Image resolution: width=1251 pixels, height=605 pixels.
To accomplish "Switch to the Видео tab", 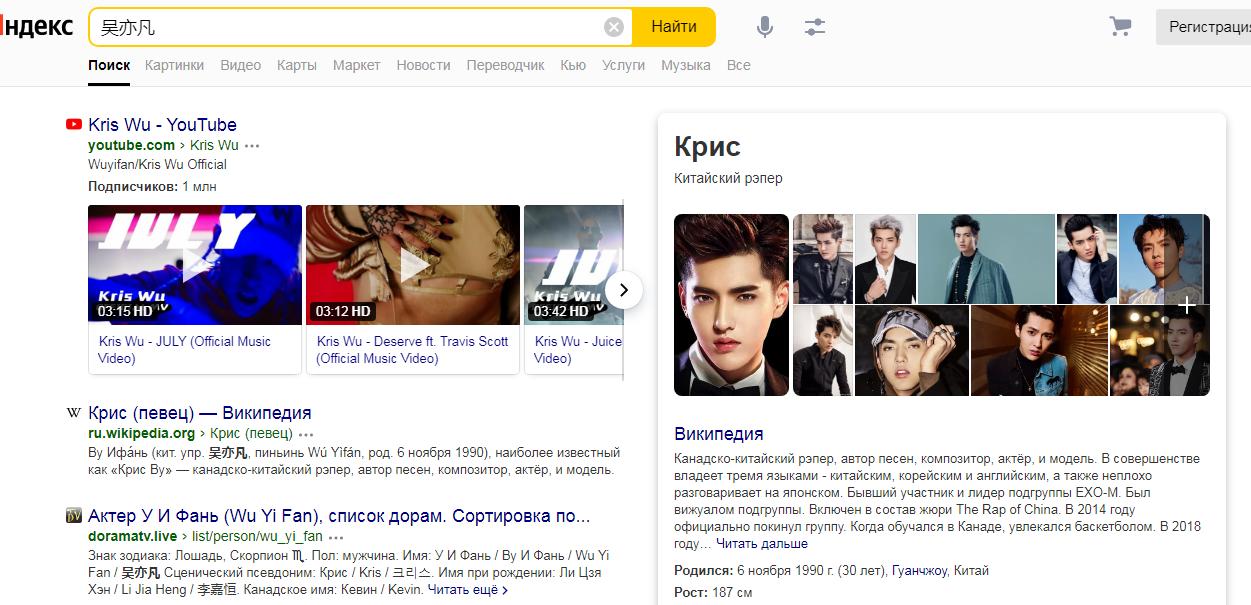I will coord(240,65).
